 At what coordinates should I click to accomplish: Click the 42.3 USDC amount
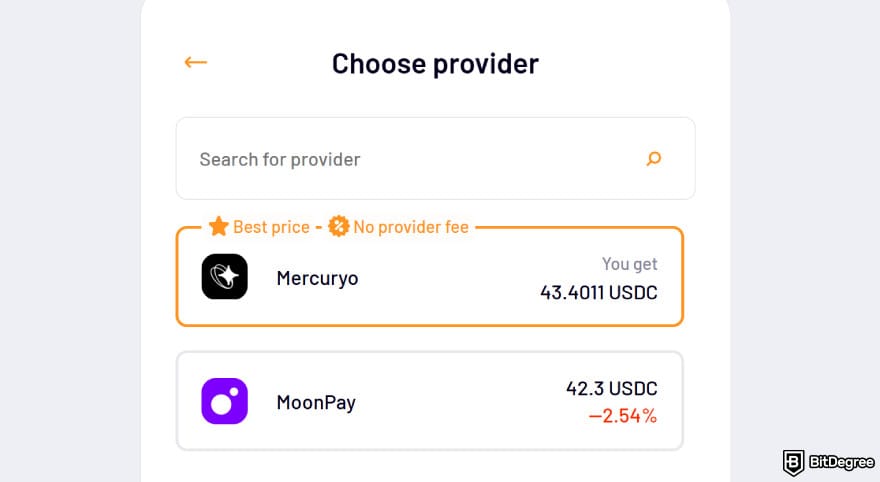point(611,388)
